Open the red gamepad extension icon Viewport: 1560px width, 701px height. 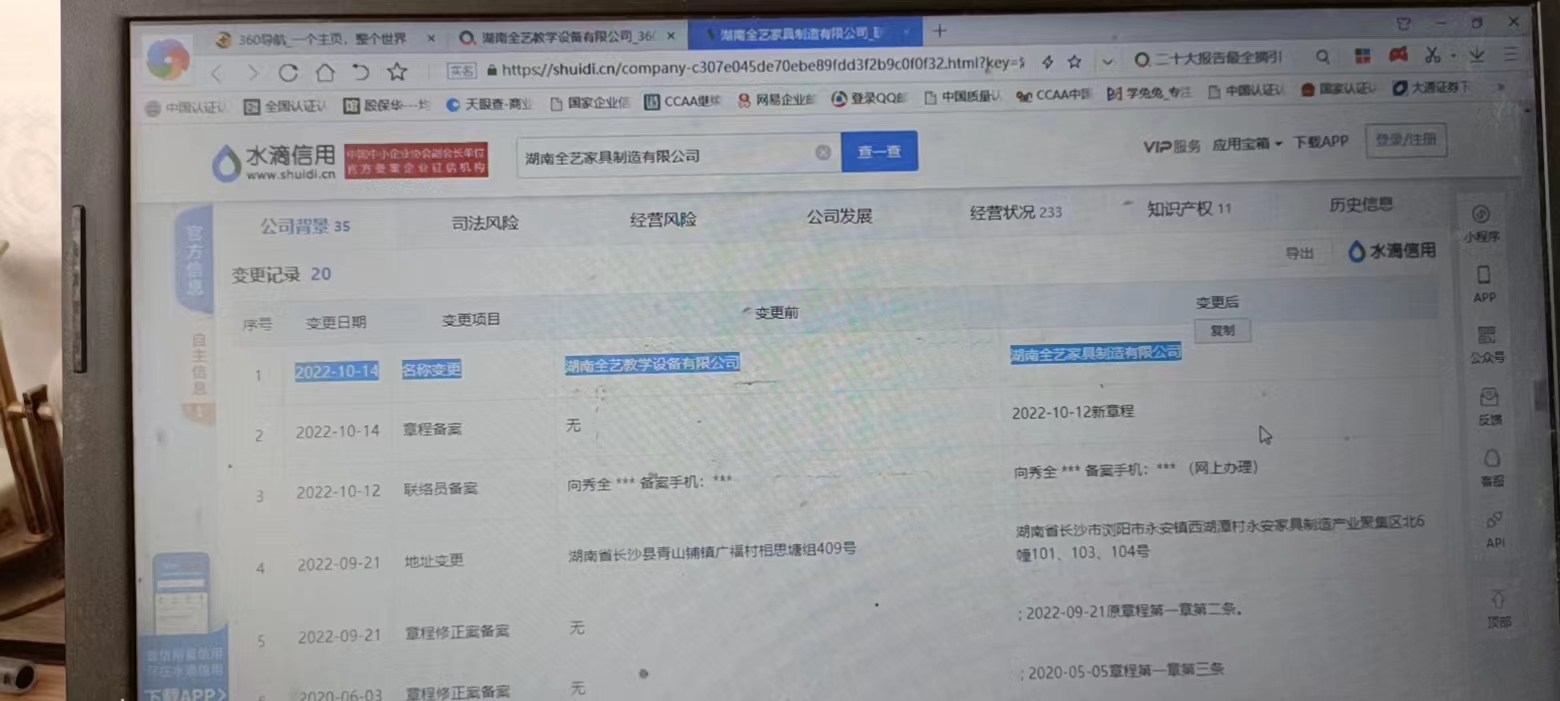coord(1398,55)
